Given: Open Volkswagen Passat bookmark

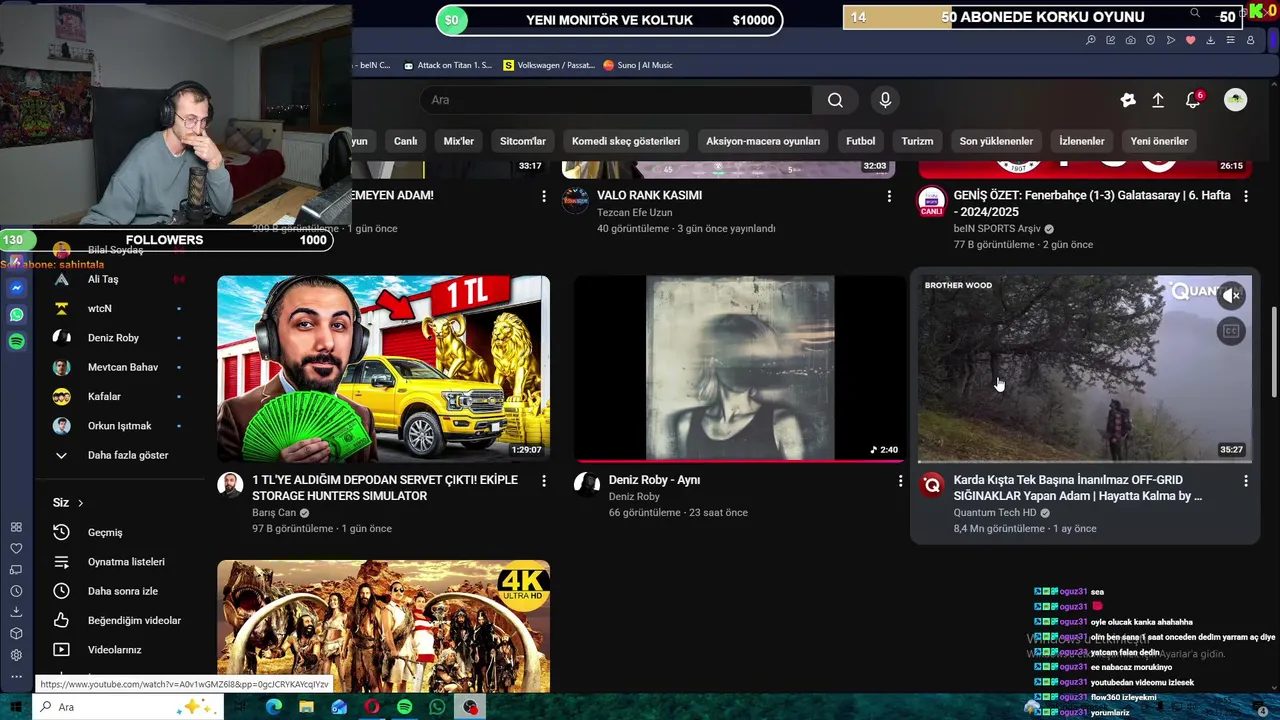Looking at the screenshot, I should pos(549,65).
